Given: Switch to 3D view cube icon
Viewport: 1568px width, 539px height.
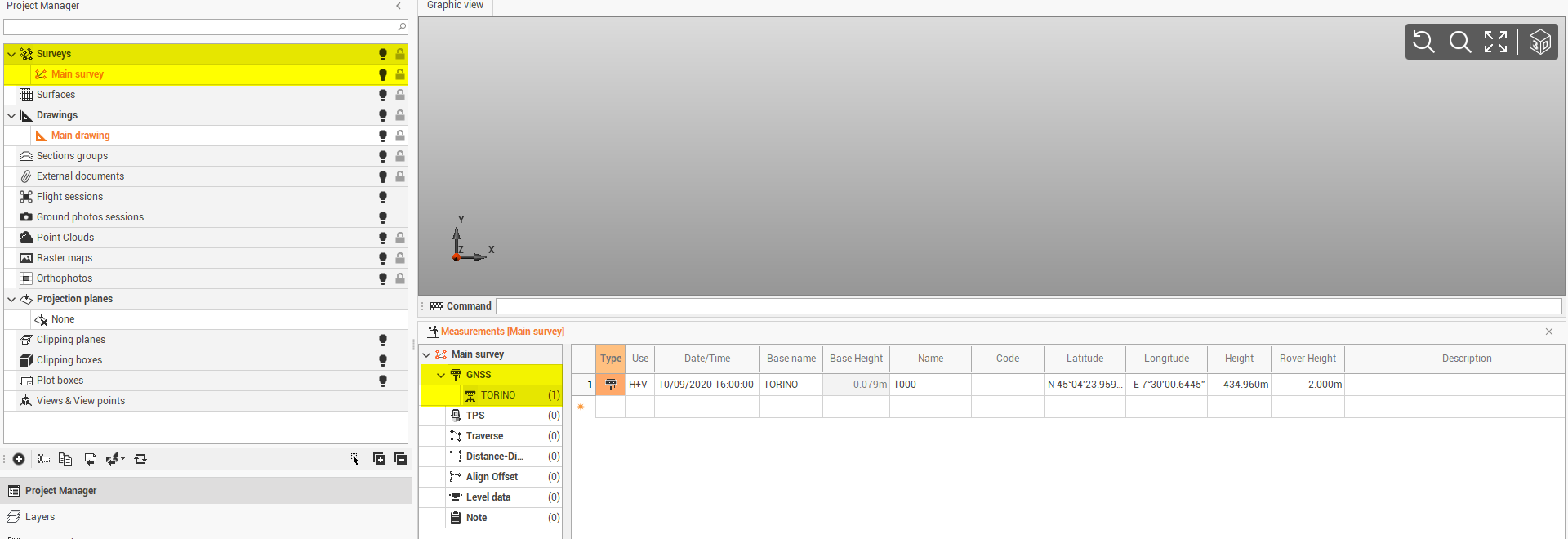Looking at the screenshot, I should click(1539, 42).
